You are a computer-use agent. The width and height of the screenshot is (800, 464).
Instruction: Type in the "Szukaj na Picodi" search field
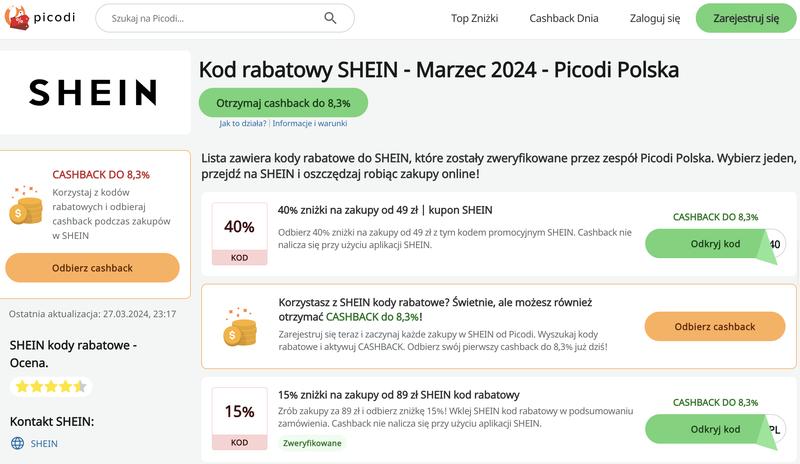210,18
